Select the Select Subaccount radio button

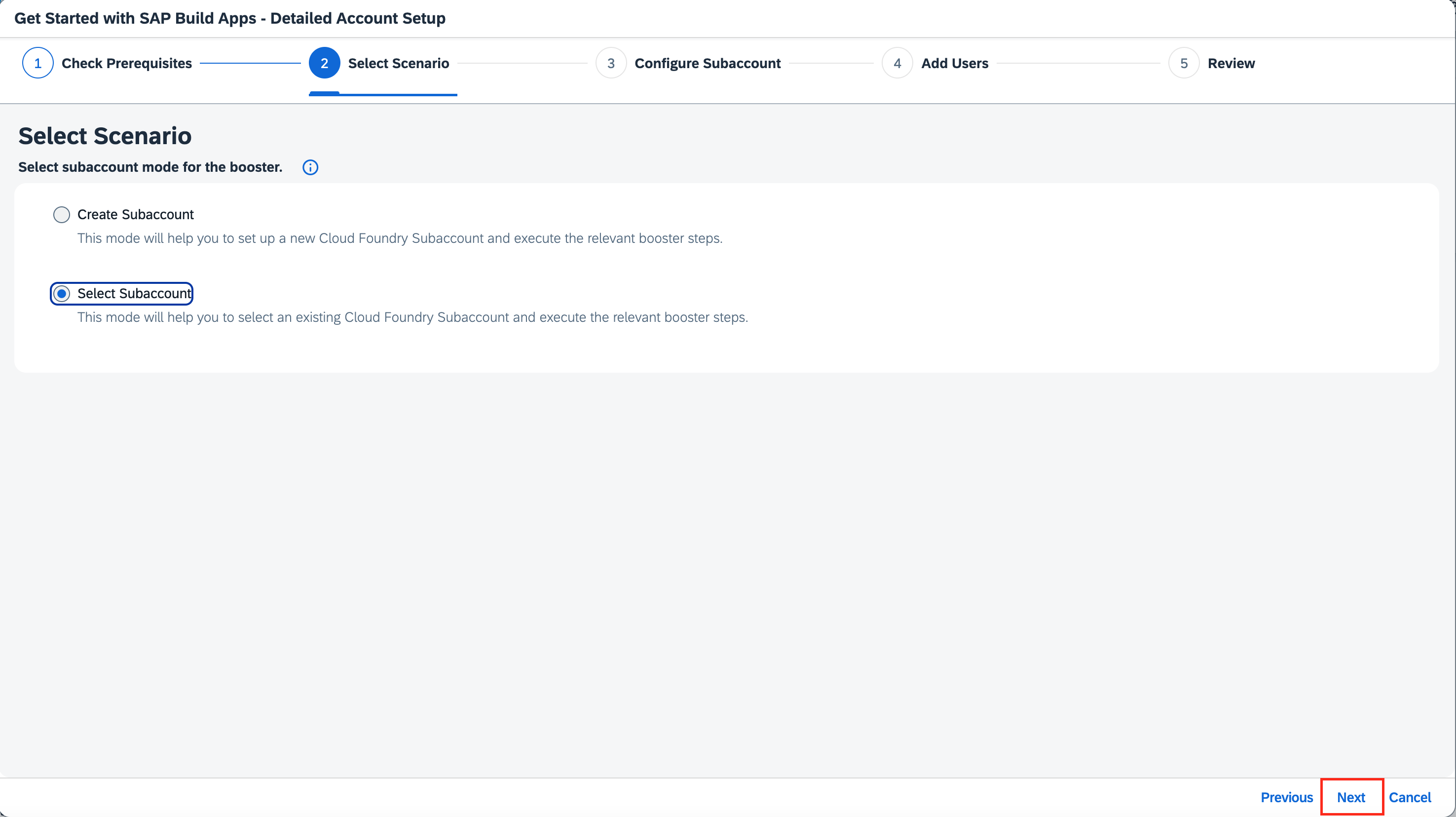62,293
